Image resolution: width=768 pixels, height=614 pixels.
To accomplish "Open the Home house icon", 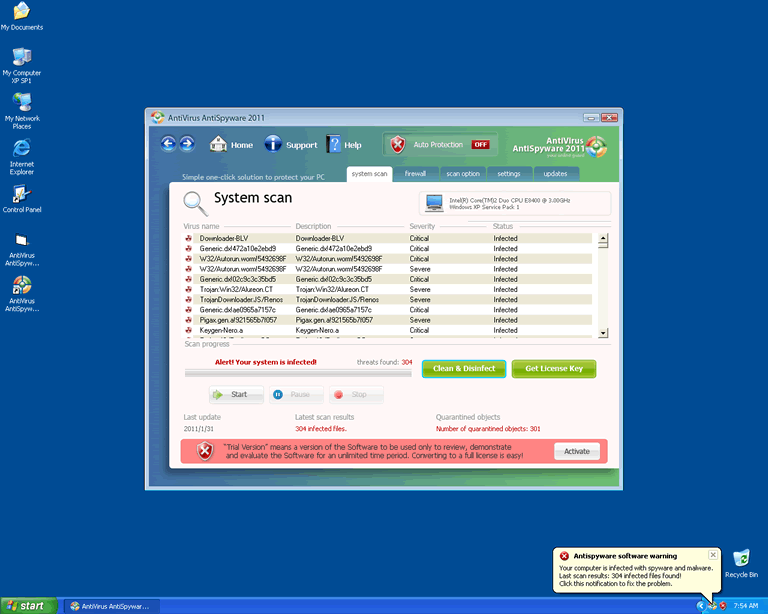I will [219, 145].
